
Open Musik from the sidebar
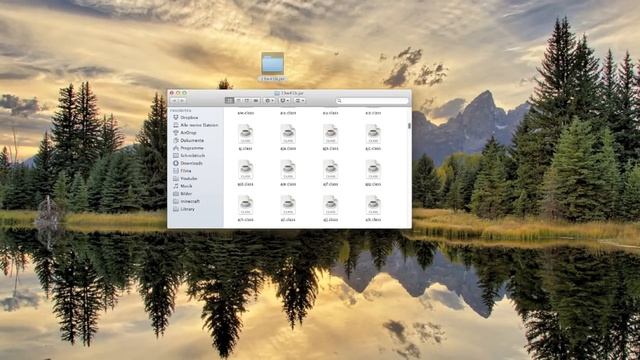(x=182, y=186)
